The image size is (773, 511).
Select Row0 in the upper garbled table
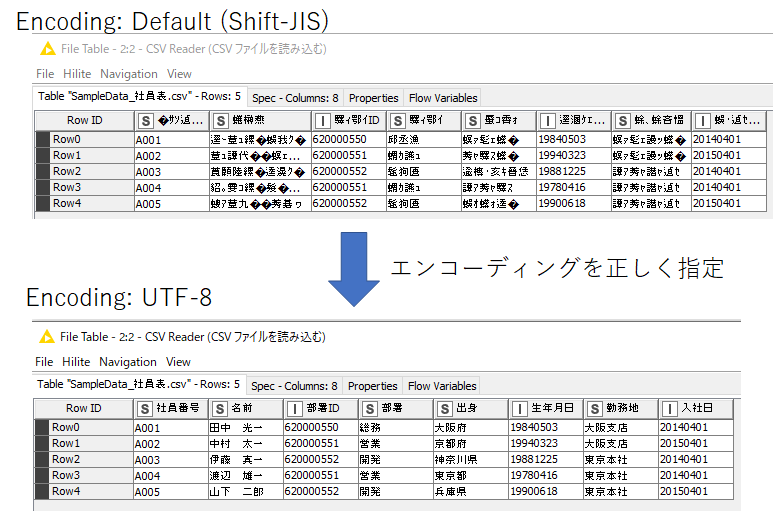click(84, 139)
